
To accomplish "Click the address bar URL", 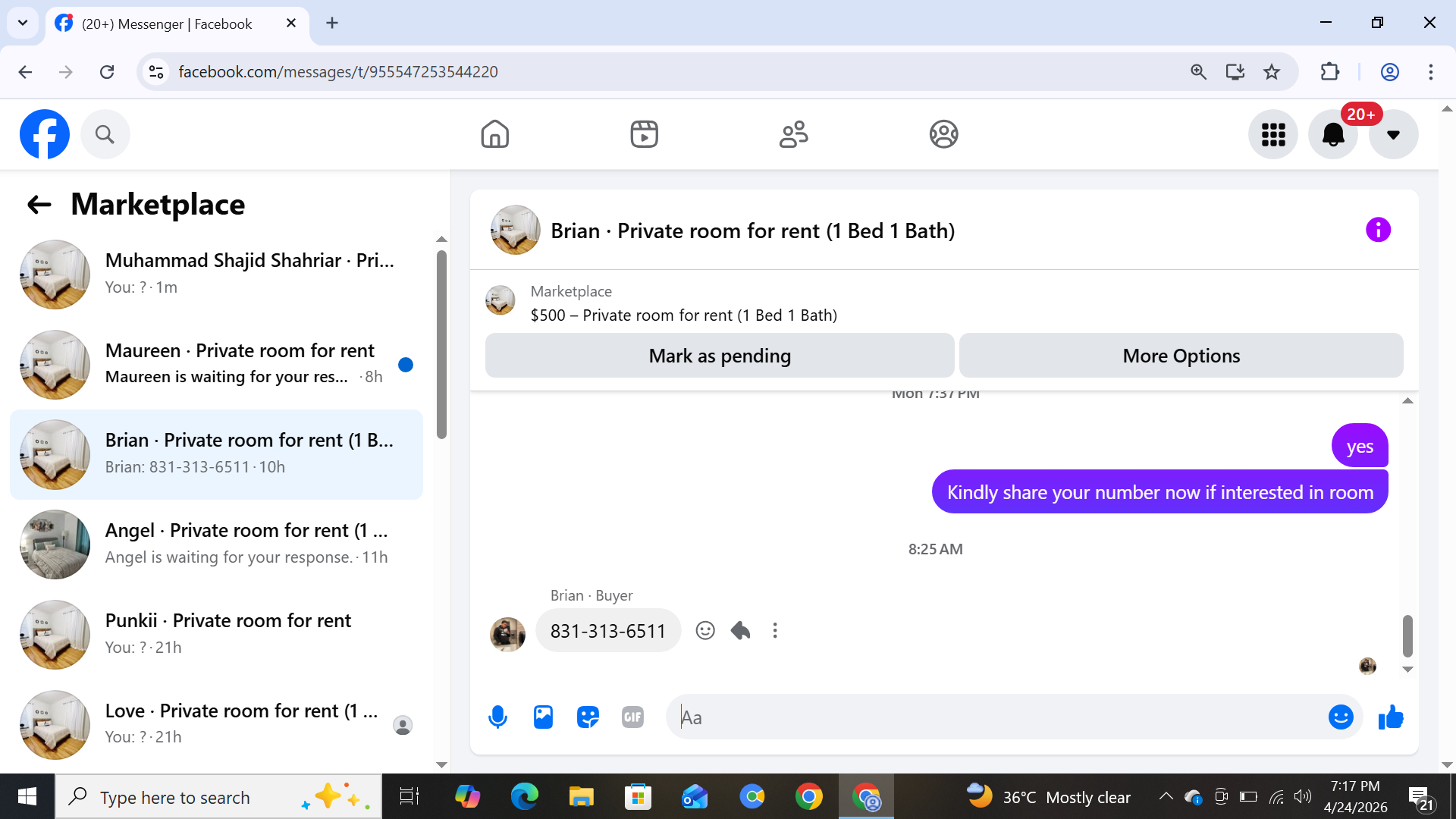I will [x=338, y=72].
